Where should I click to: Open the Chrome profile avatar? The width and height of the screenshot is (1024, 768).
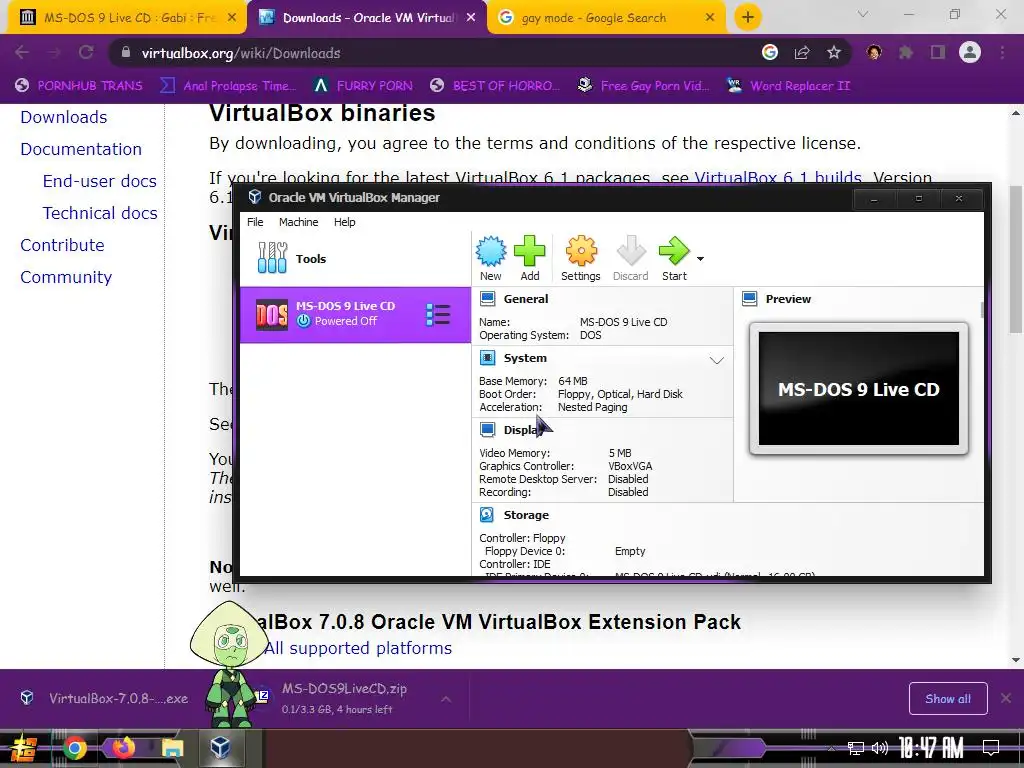pyautogui.click(x=970, y=52)
